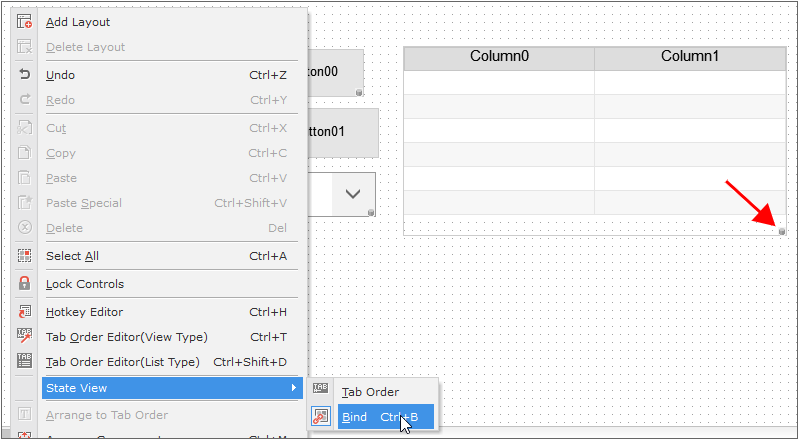Click the Tab Order submenu icon
This screenshot has height=439, width=798.
[x=321, y=391]
